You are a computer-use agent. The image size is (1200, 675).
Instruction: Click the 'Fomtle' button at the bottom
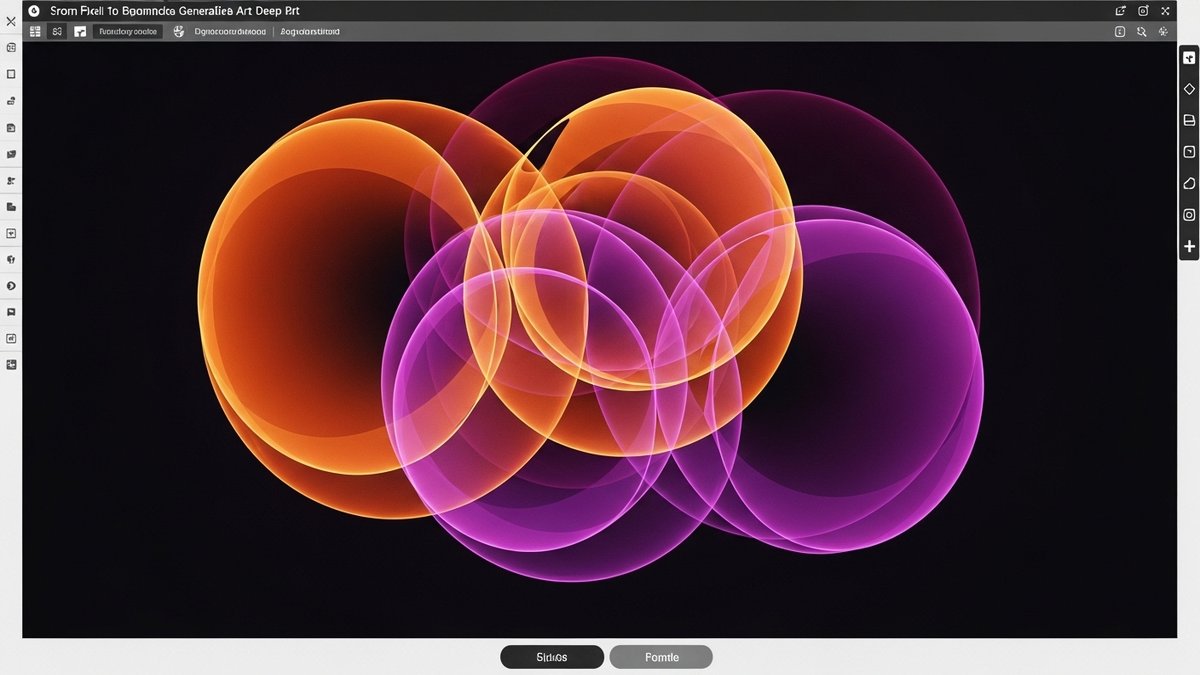(x=661, y=657)
